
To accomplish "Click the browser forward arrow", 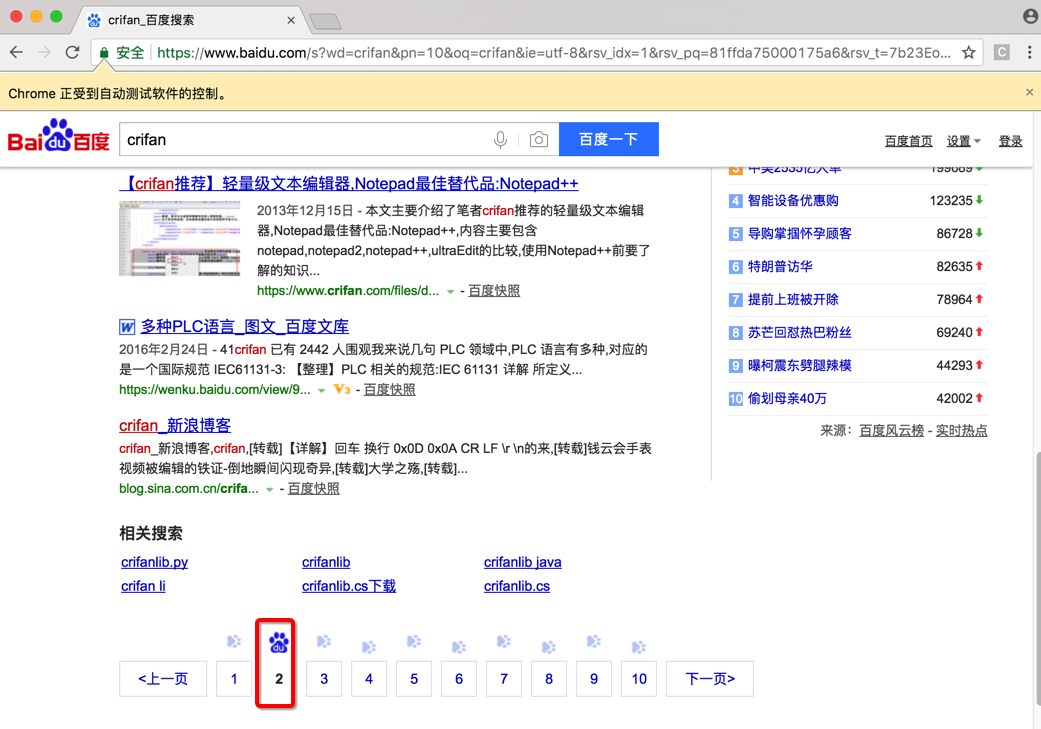I will (x=44, y=52).
